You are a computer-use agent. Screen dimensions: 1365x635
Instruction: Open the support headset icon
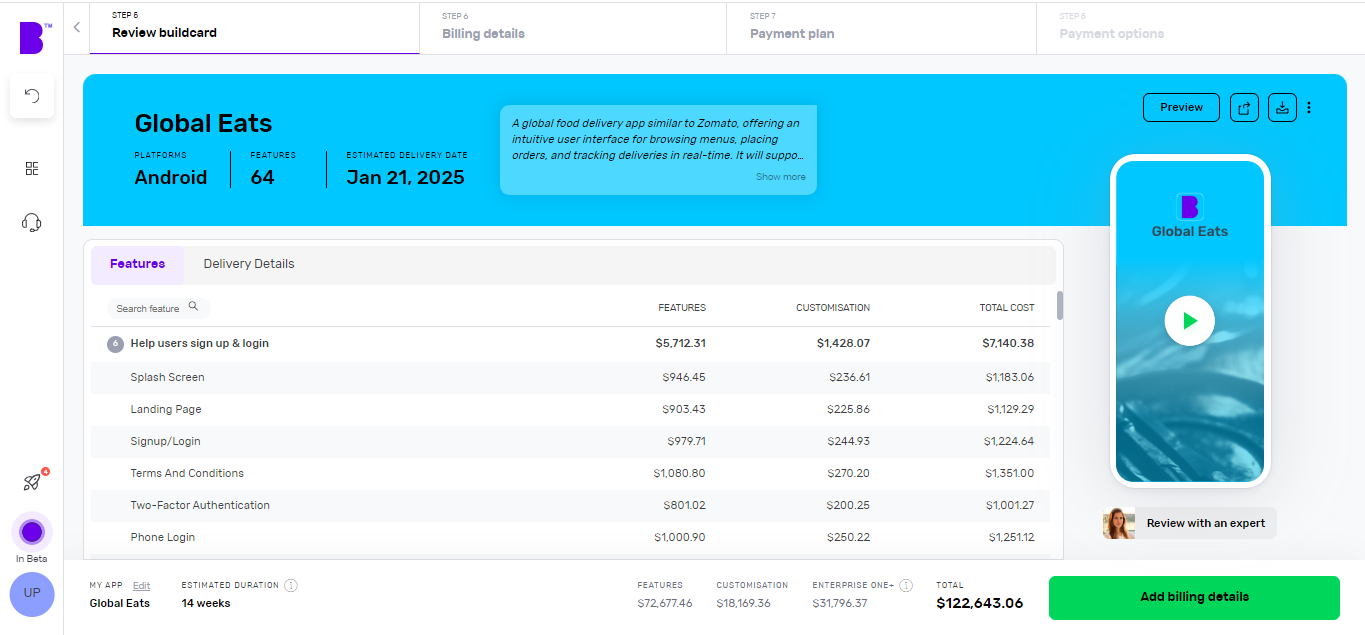(32, 222)
